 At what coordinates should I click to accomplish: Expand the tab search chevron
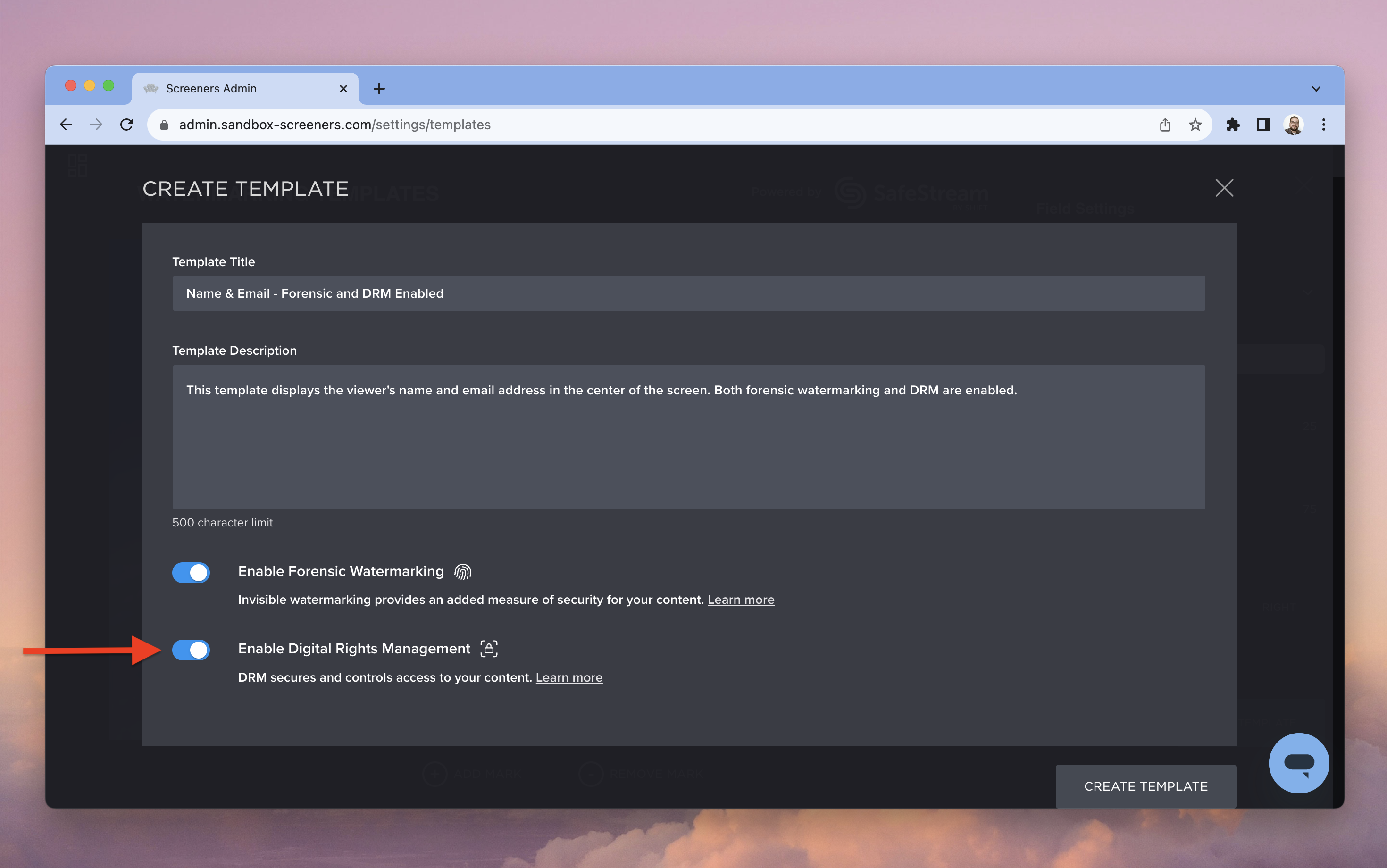[x=1316, y=89]
